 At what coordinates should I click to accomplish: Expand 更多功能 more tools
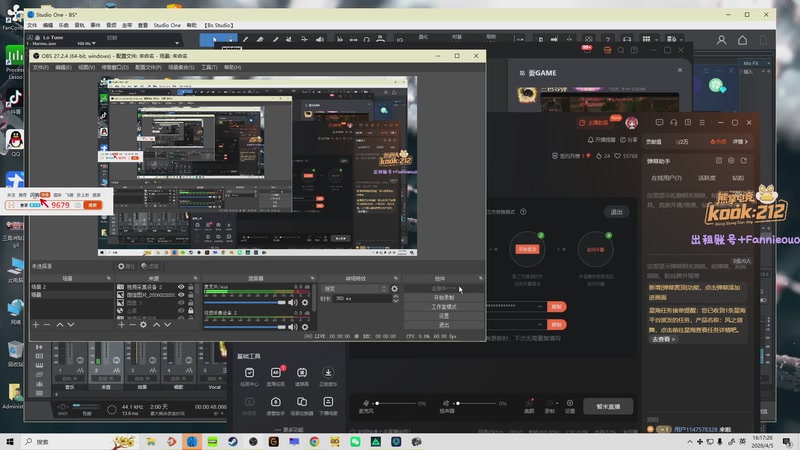point(290,430)
